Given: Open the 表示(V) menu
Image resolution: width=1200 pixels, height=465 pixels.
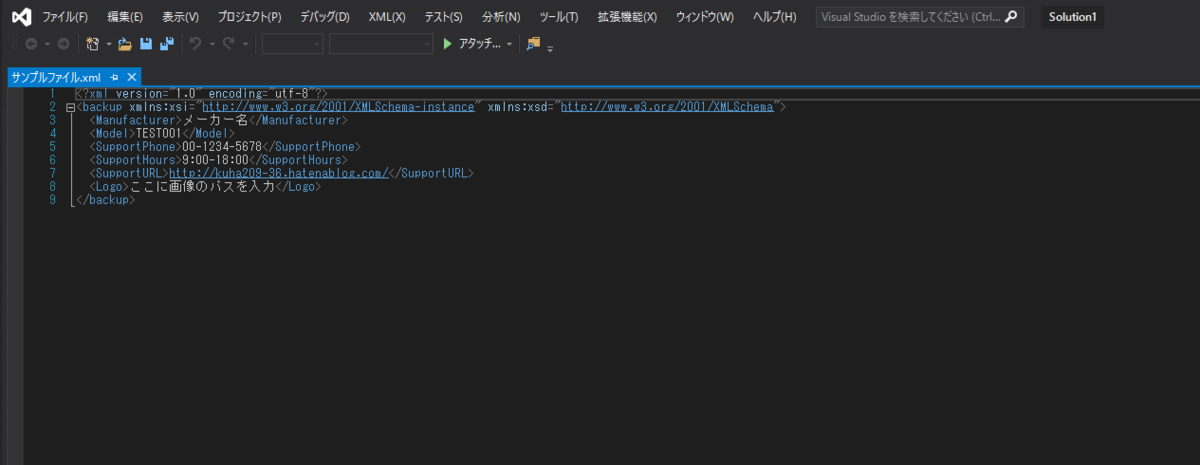Looking at the screenshot, I should 180,17.
